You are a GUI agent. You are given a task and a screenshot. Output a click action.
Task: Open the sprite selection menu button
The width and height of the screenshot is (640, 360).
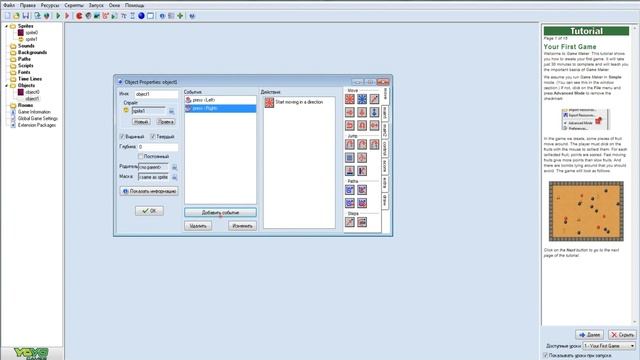tap(171, 111)
